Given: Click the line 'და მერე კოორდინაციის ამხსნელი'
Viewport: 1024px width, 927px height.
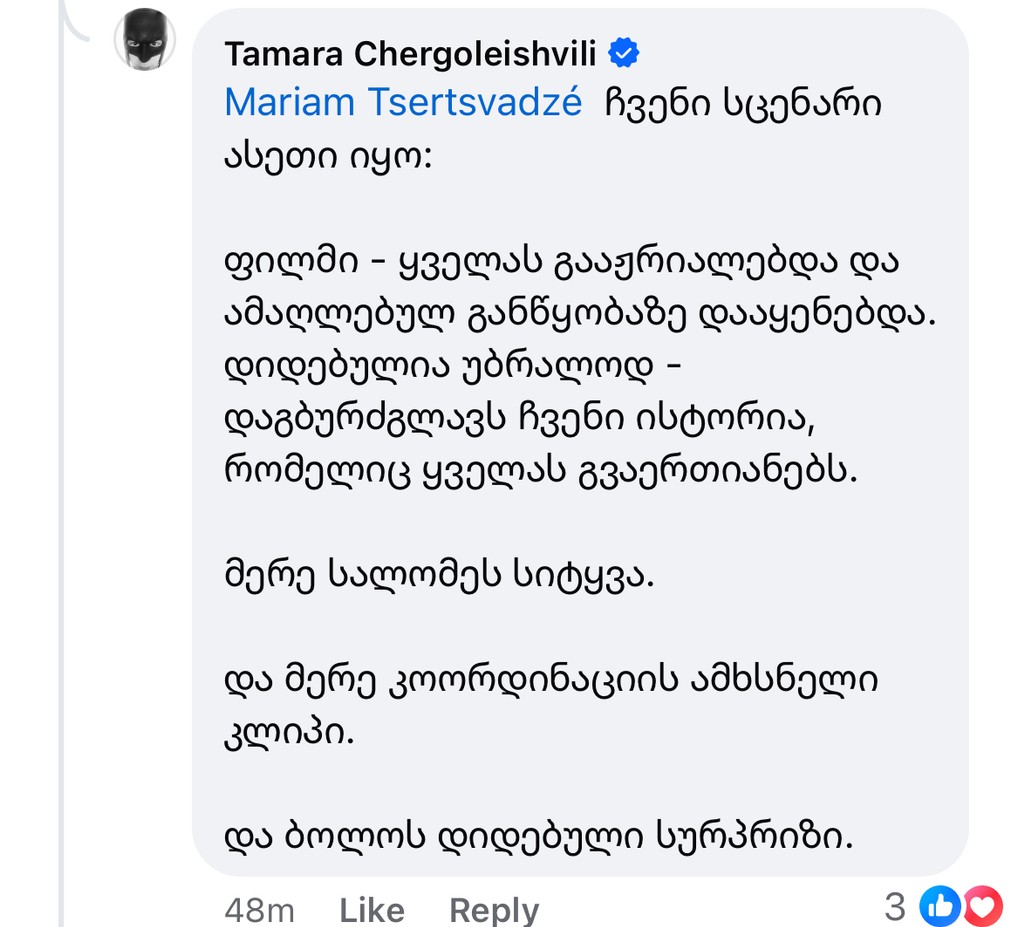Looking at the screenshot, I should tap(551, 681).
